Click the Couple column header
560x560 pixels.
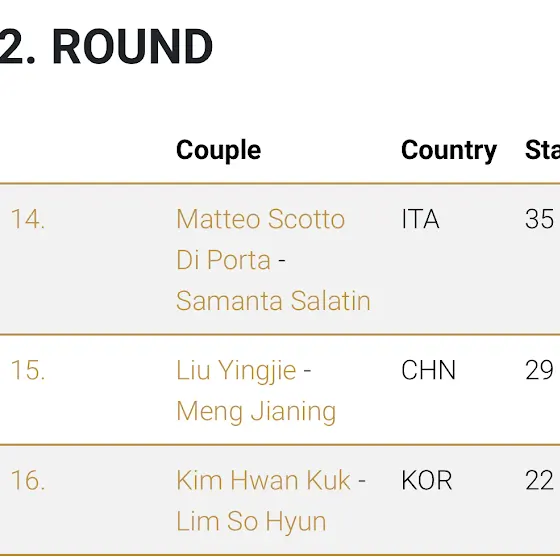pyautogui.click(x=219, y=151)
